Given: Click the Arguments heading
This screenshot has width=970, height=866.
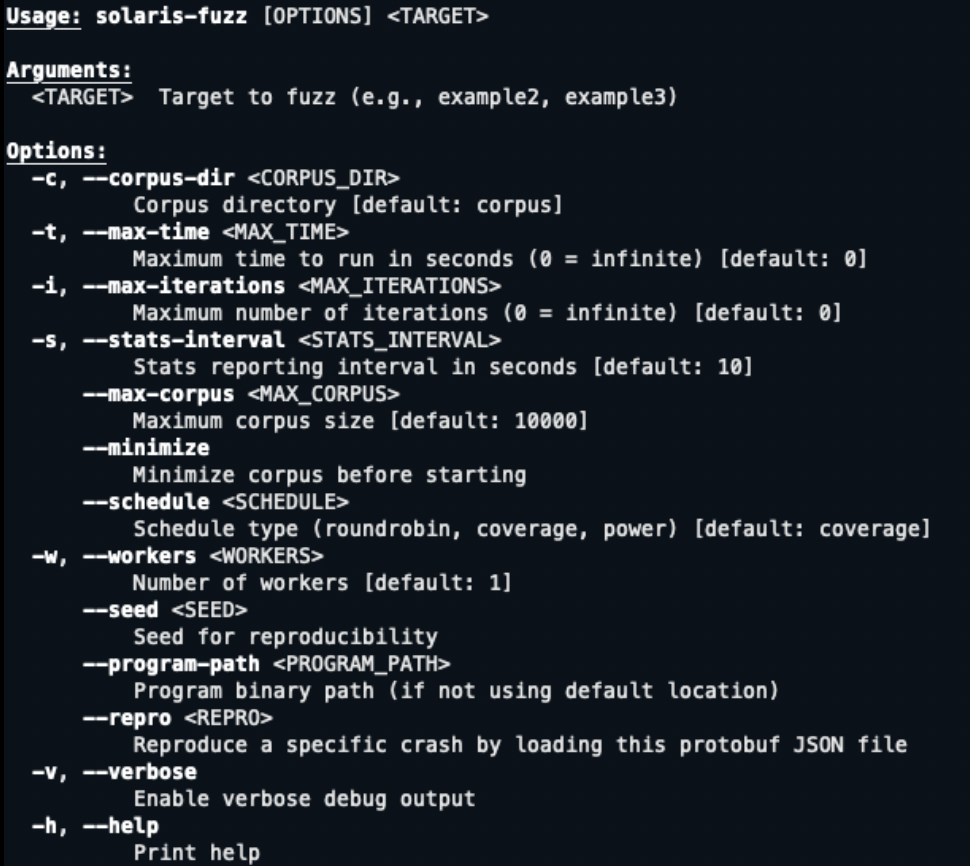Looking at the screenshot, I should click(69, 72).
